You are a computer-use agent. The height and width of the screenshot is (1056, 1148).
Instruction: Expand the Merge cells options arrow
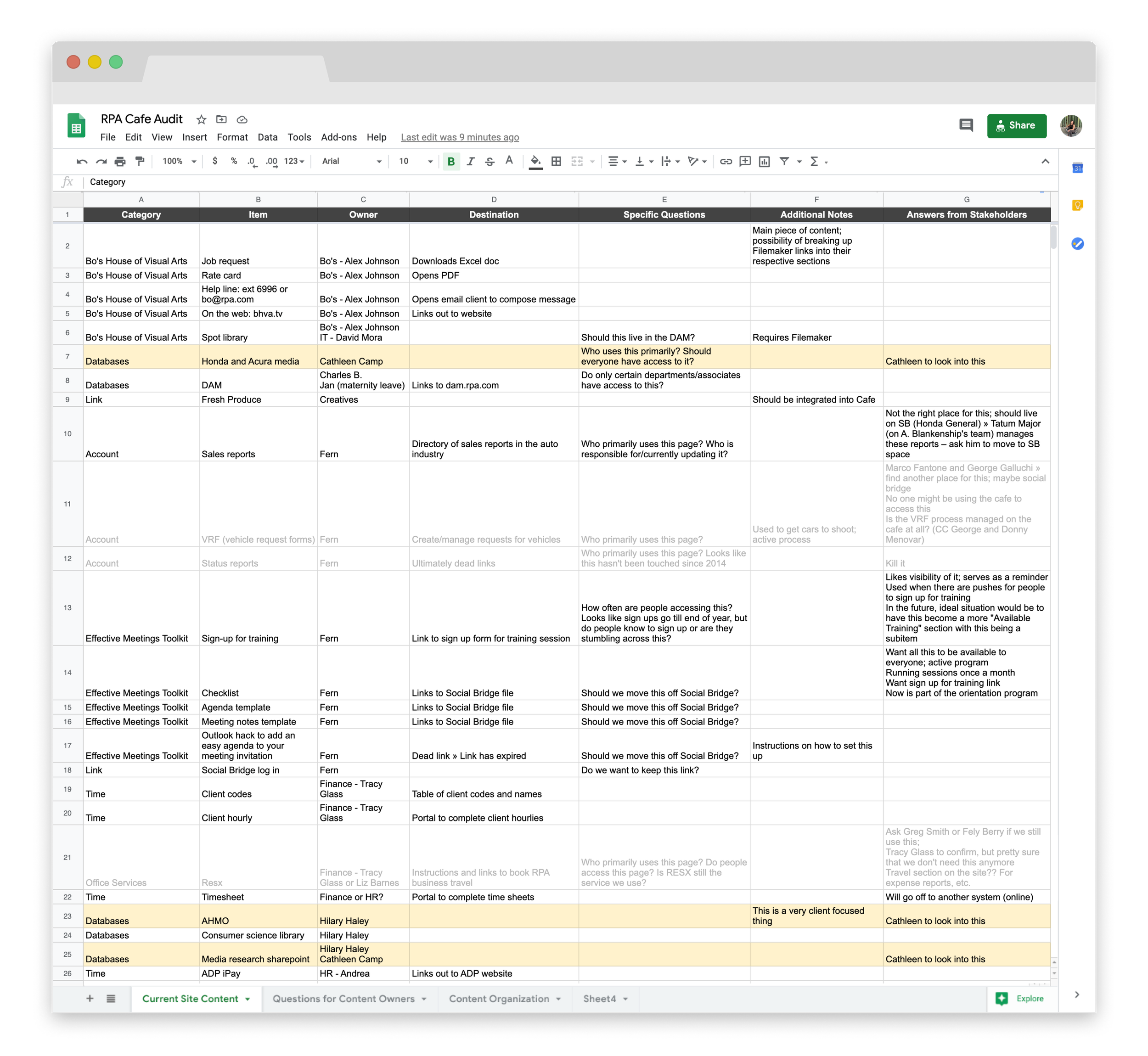click(x=592, y=162)
